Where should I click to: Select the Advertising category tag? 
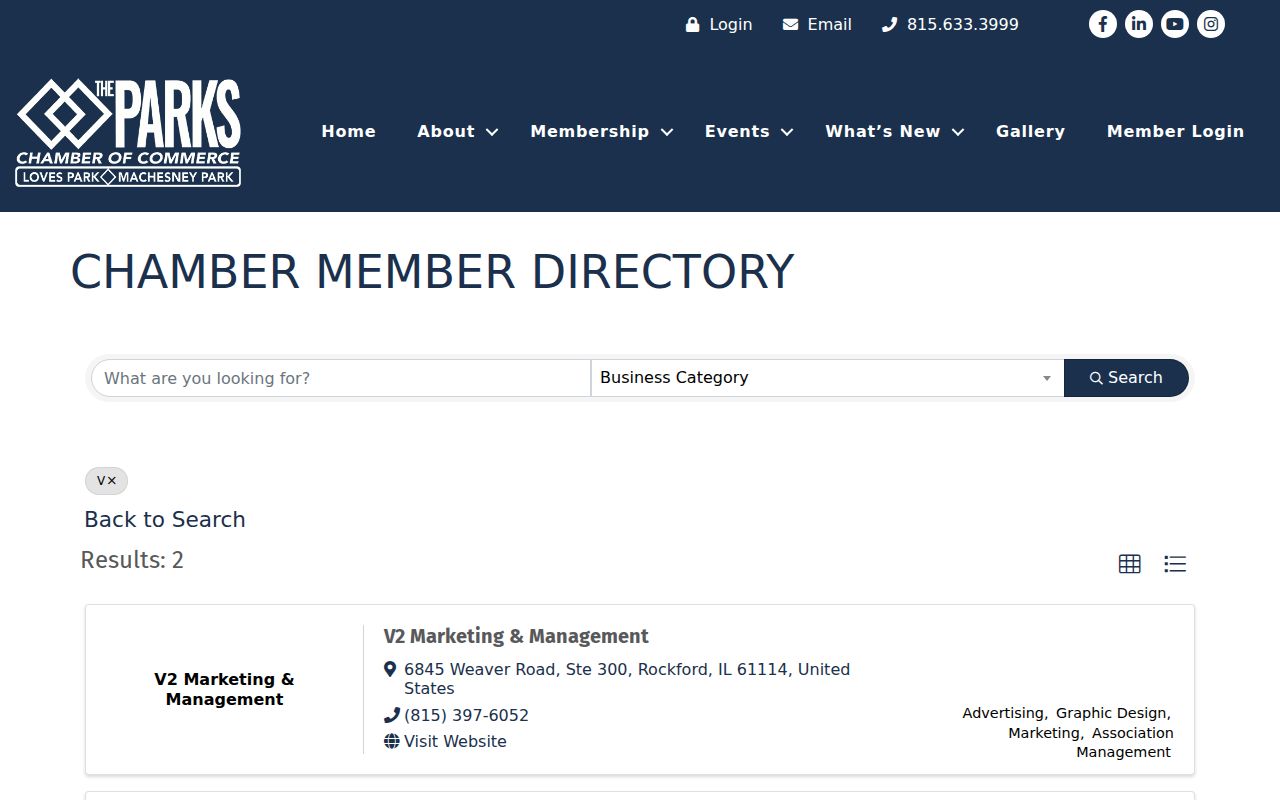(x=1003, y=713)
